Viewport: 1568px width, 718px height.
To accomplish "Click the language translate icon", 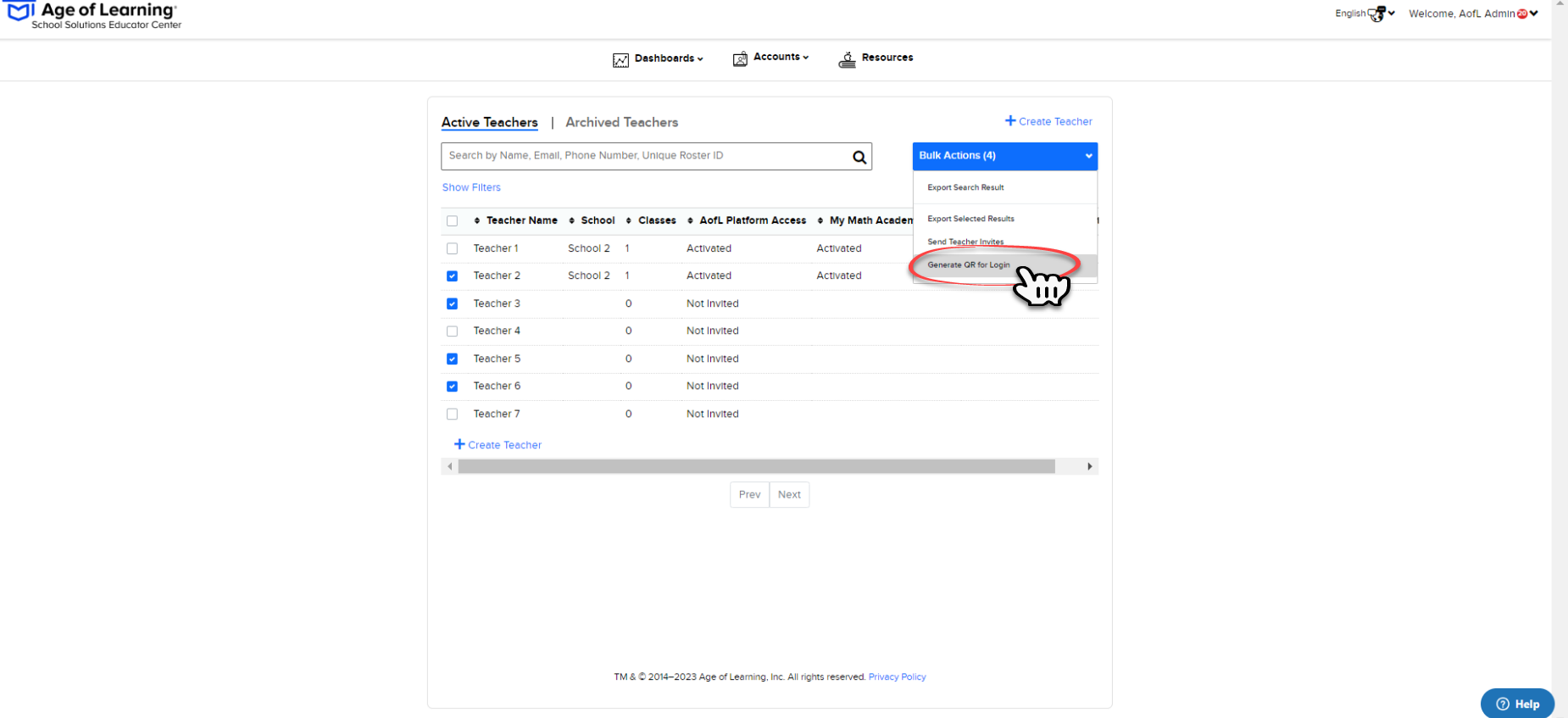I will coord(1376,14).
